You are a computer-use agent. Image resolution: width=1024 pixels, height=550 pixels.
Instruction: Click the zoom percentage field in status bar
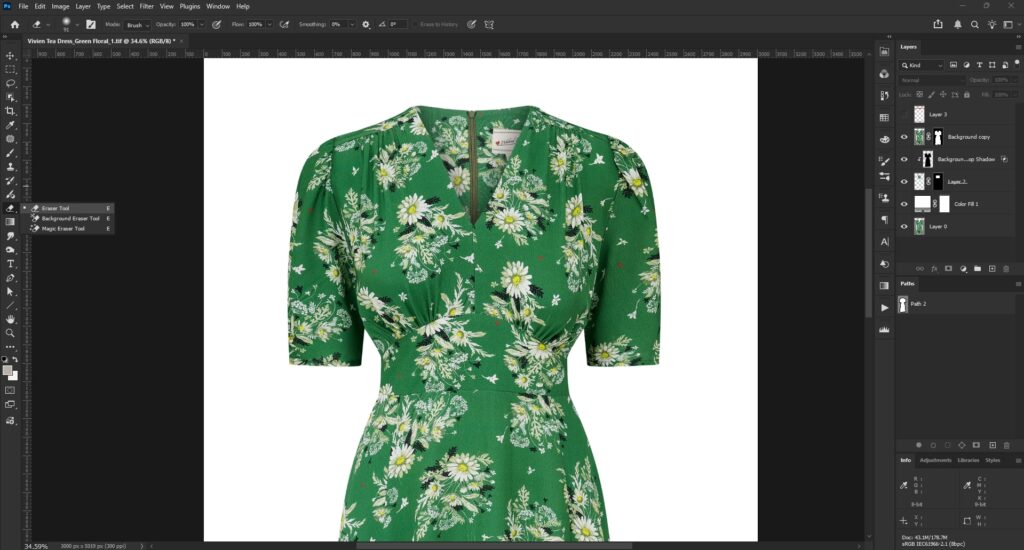coord(37,545)
